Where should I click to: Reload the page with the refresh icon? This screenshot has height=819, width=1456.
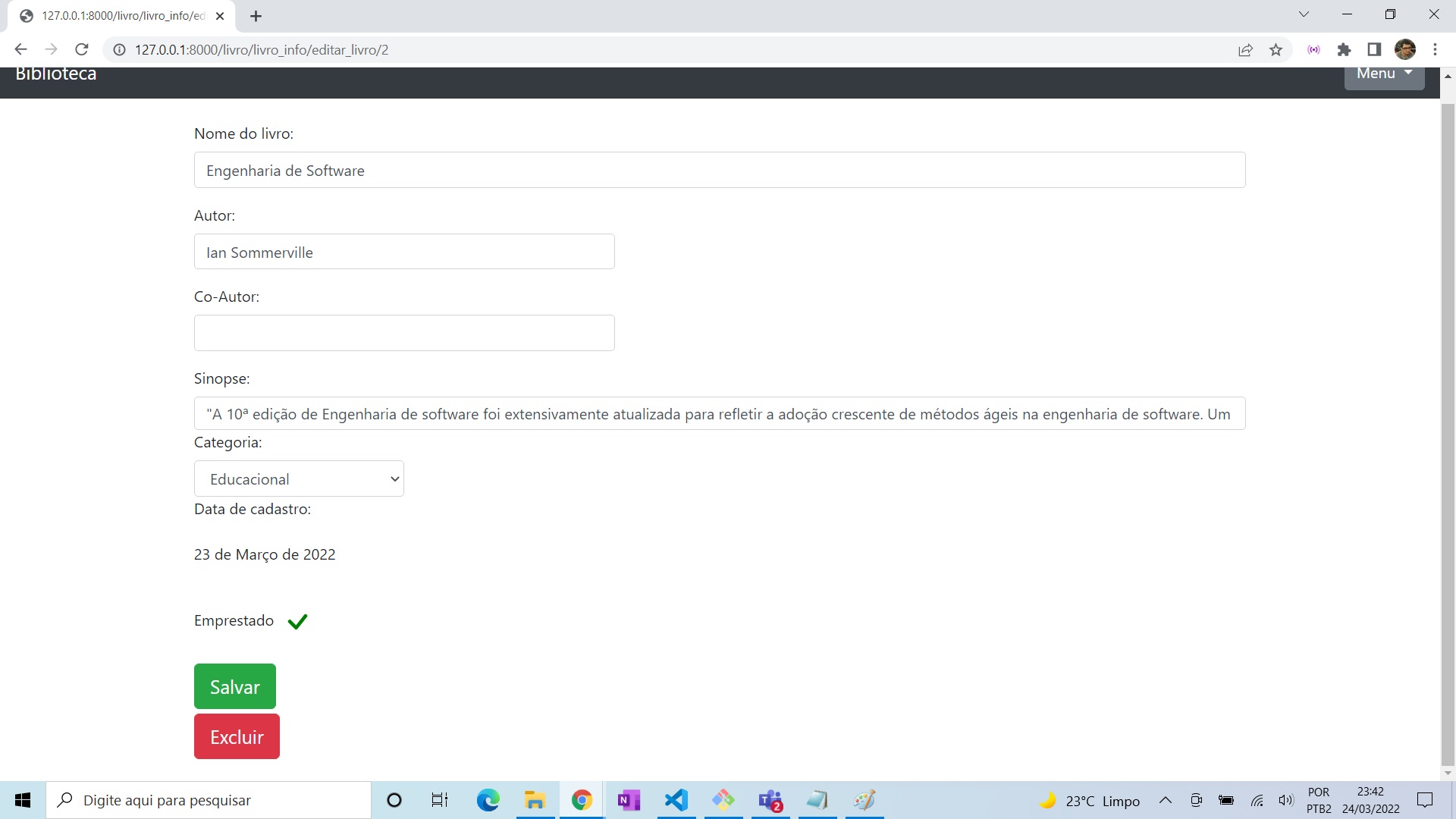point(81,49)
